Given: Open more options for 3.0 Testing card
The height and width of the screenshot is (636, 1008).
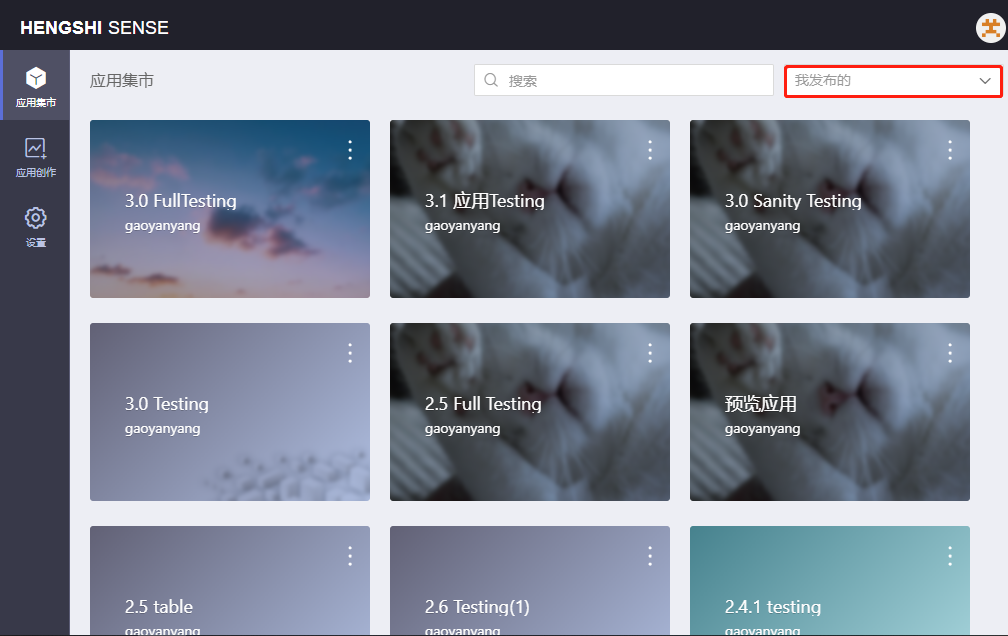Looking at the screenshot, I should [350, 352].
